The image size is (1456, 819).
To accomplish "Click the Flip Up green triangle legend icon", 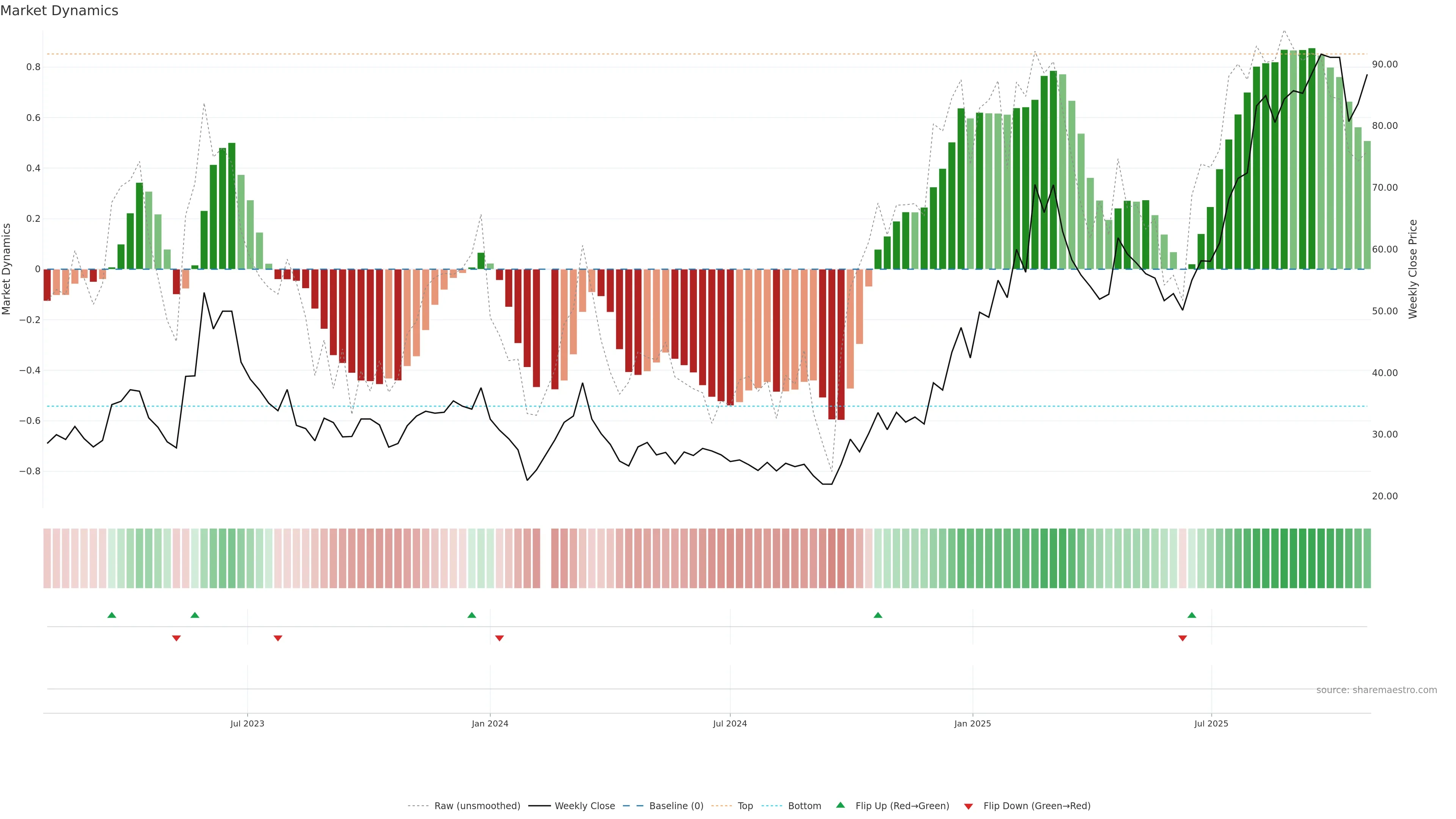I will [x=840, y=805].
